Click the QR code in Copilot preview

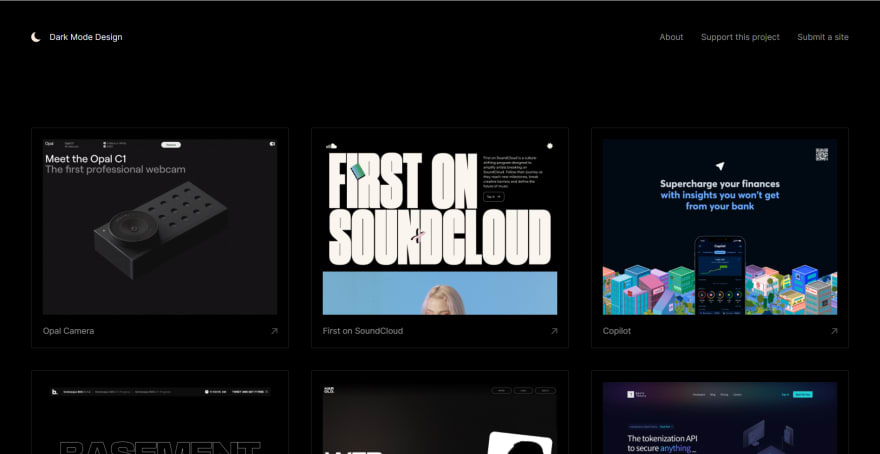(822, 154)
